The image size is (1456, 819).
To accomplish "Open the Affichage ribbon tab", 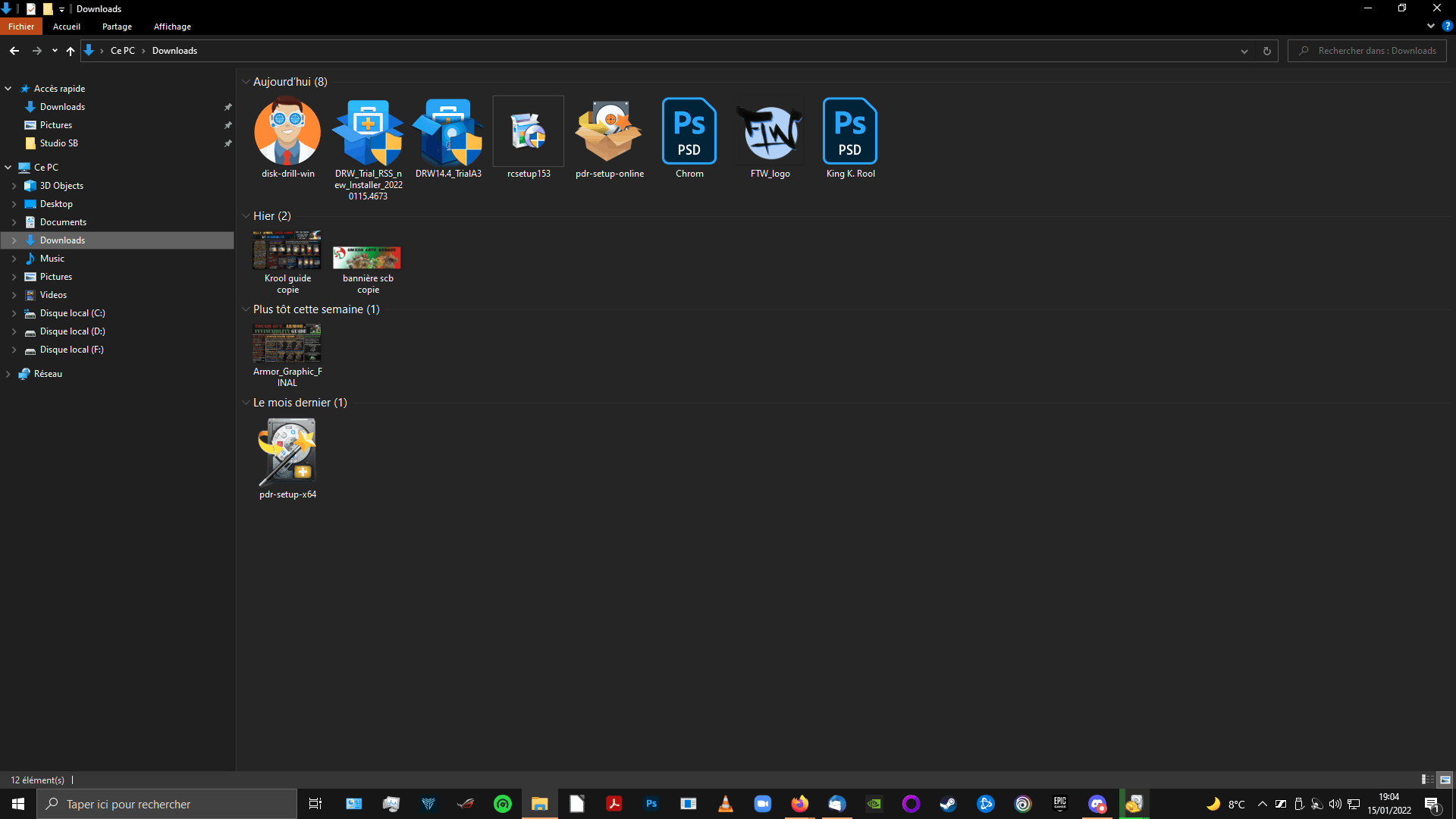I will pos(172,27).
